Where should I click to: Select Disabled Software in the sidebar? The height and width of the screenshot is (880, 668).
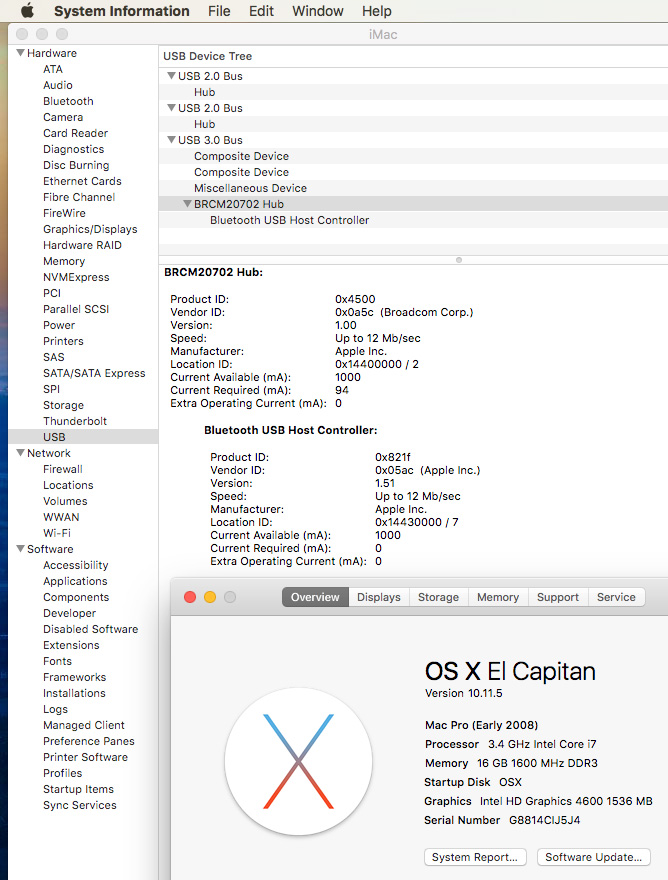click(90, 629)
